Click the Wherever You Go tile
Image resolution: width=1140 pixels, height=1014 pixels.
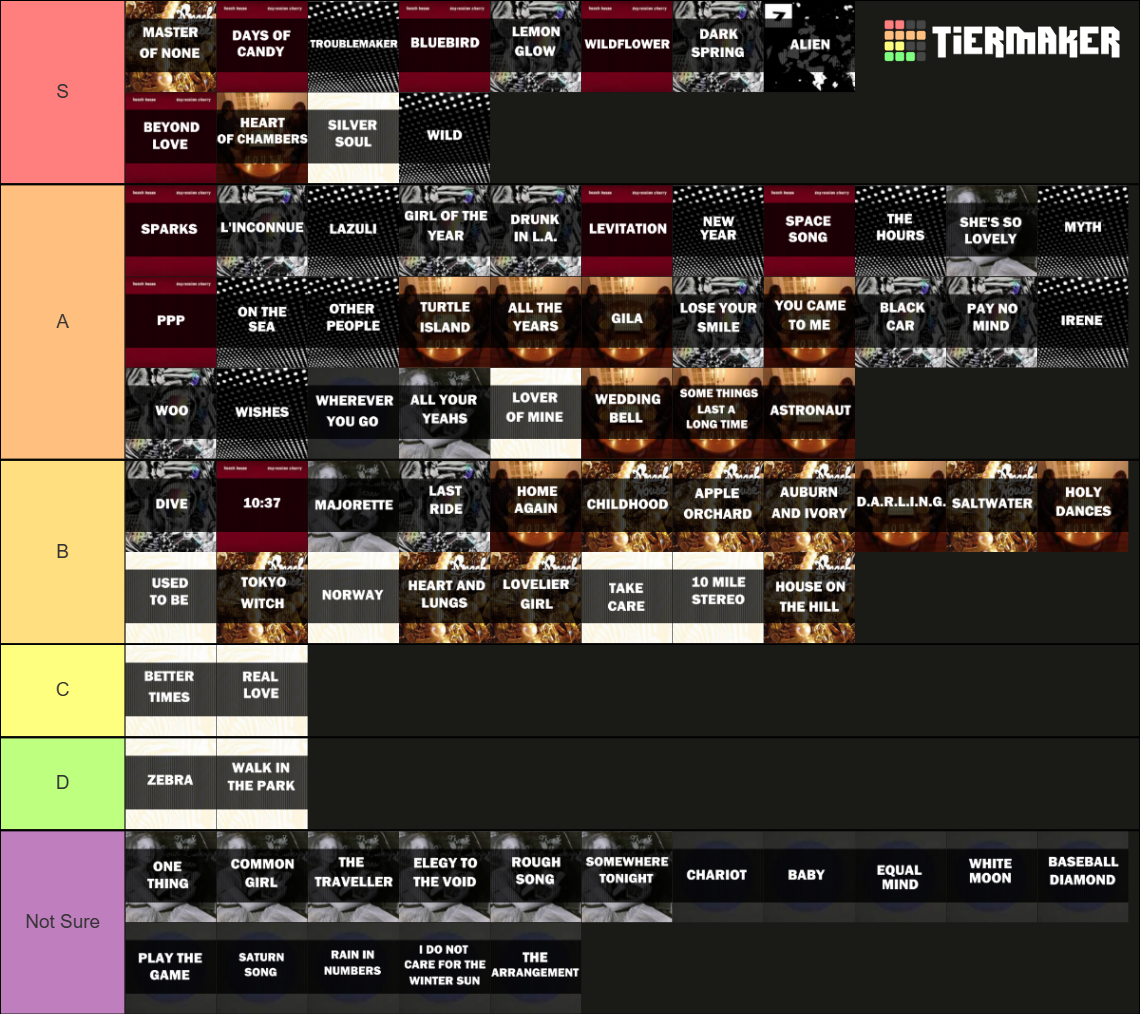point(353,413)
